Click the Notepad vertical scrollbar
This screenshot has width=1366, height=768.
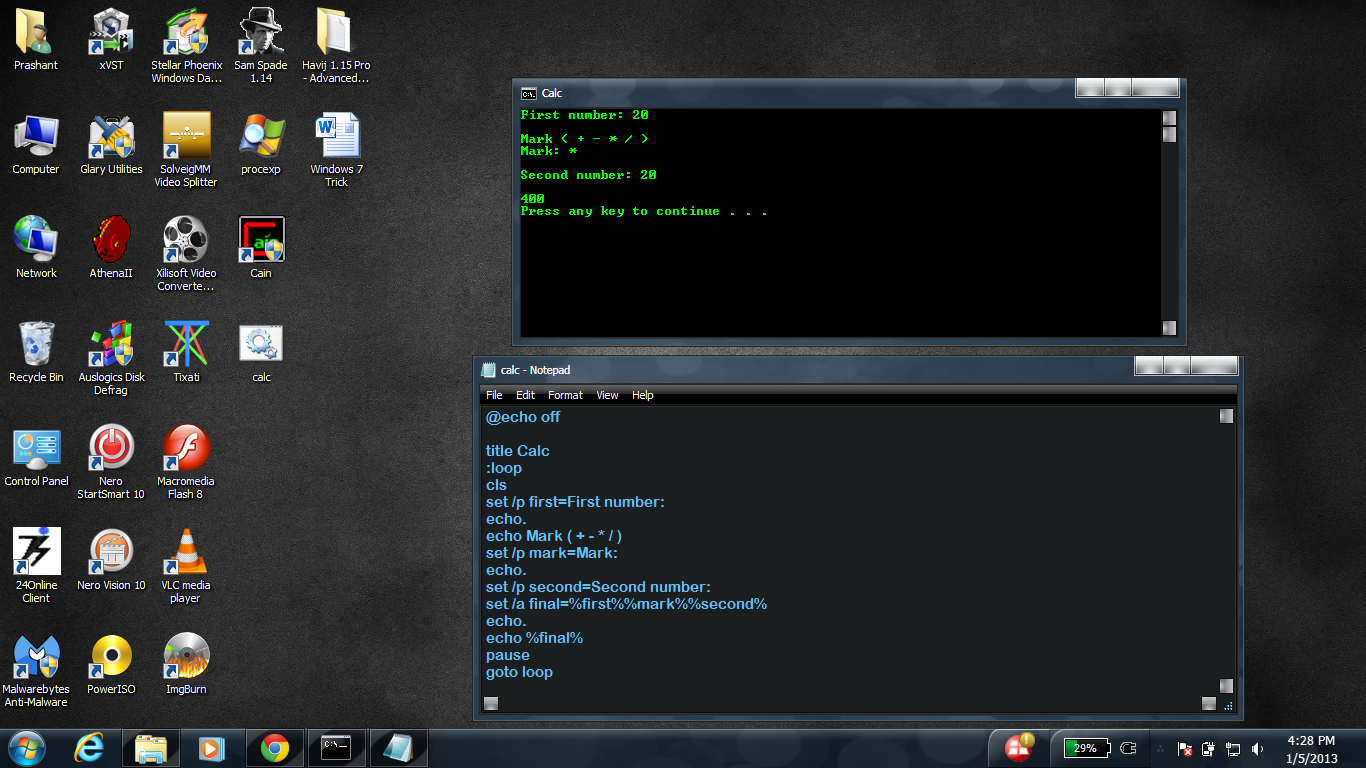[1226, 550]
